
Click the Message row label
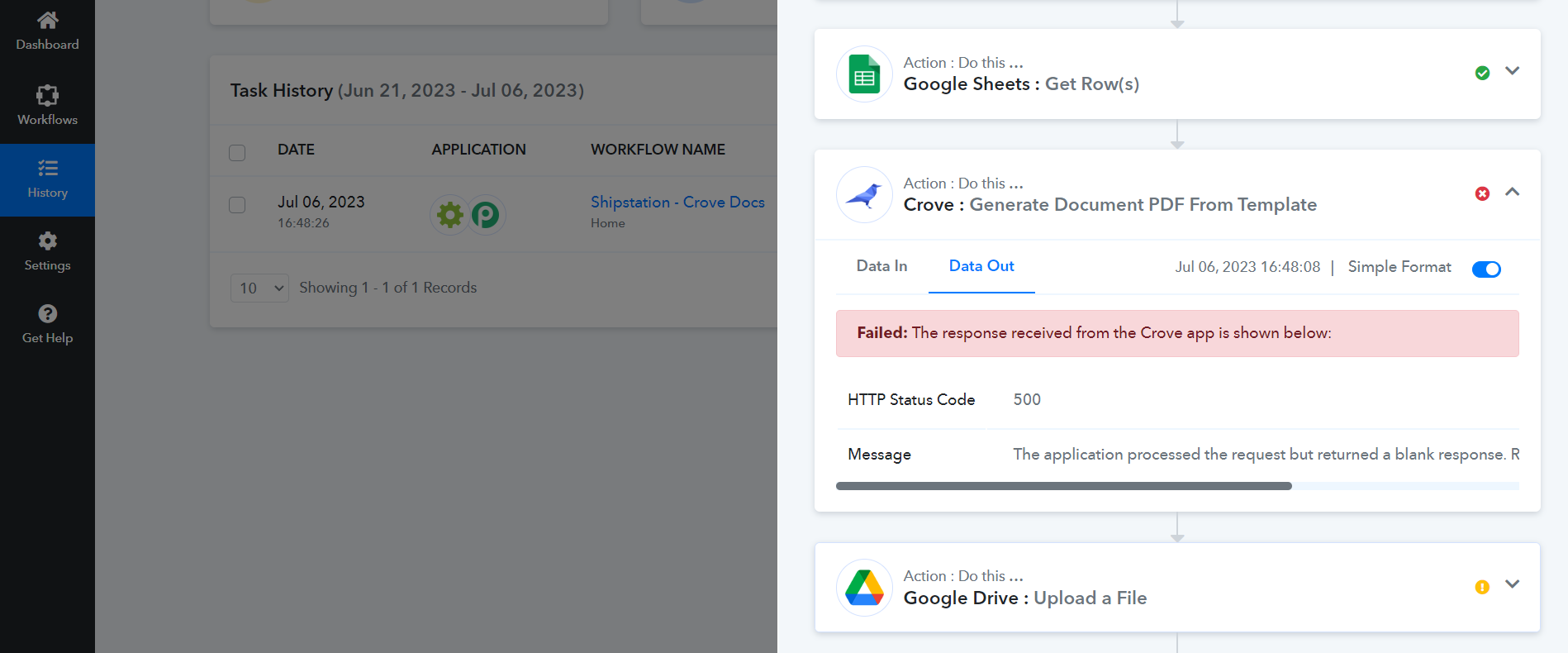[x=879, y=455]
